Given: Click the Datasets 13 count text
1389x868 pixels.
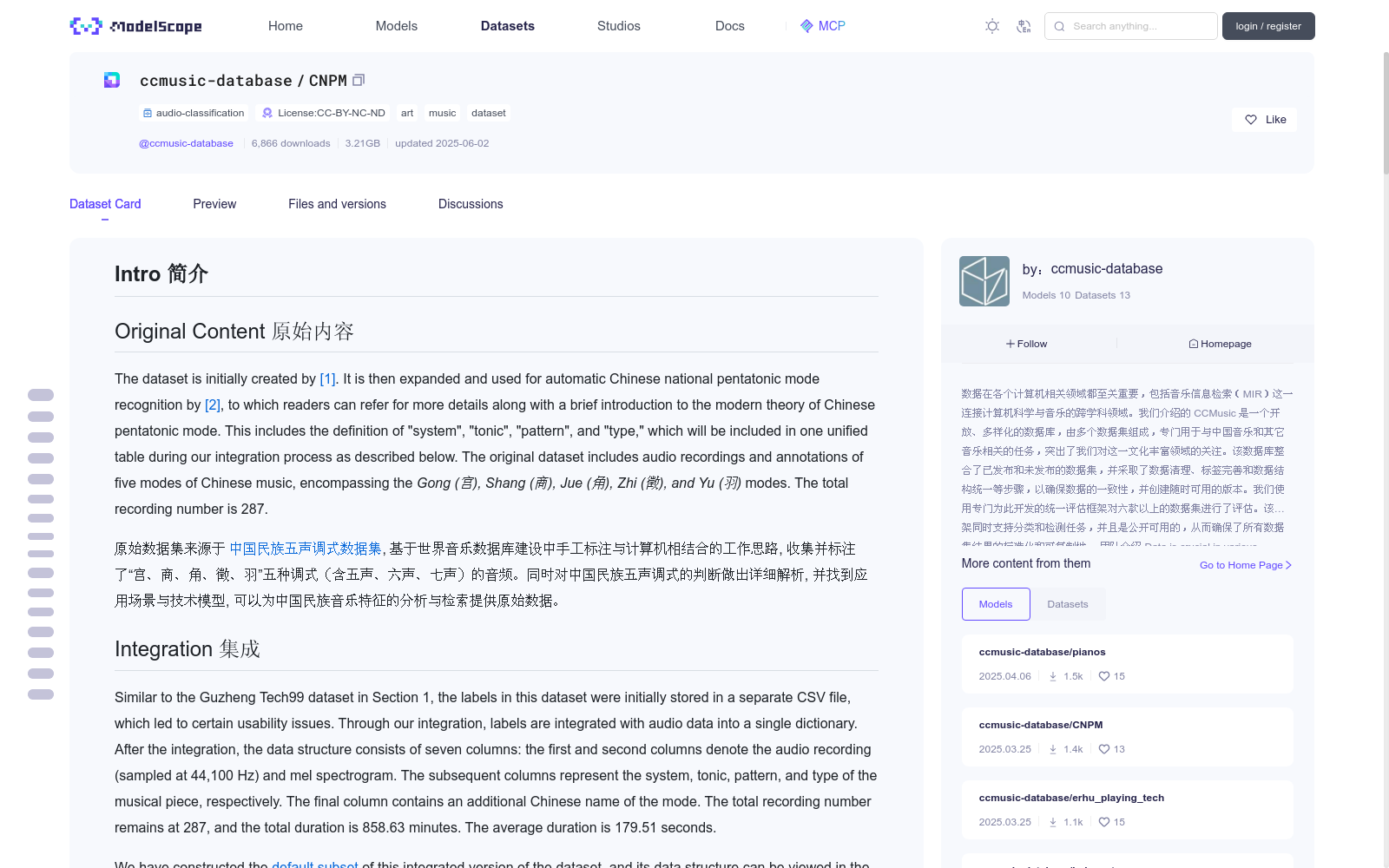Looking at the screenshot, I should (1103, 295).
